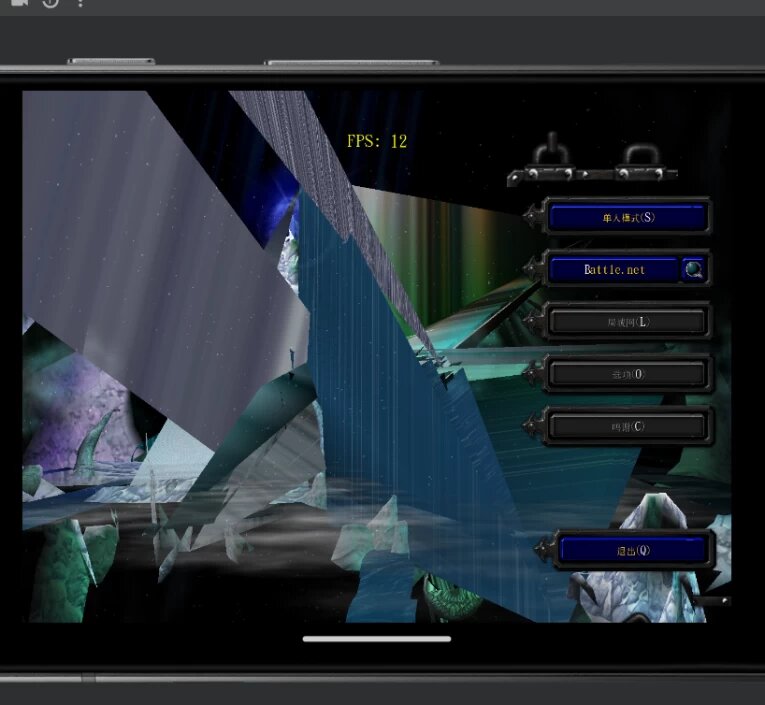Click the FPS: 12 counter text
The height and width of the screenshot is (705, 765).
(377, 141)
